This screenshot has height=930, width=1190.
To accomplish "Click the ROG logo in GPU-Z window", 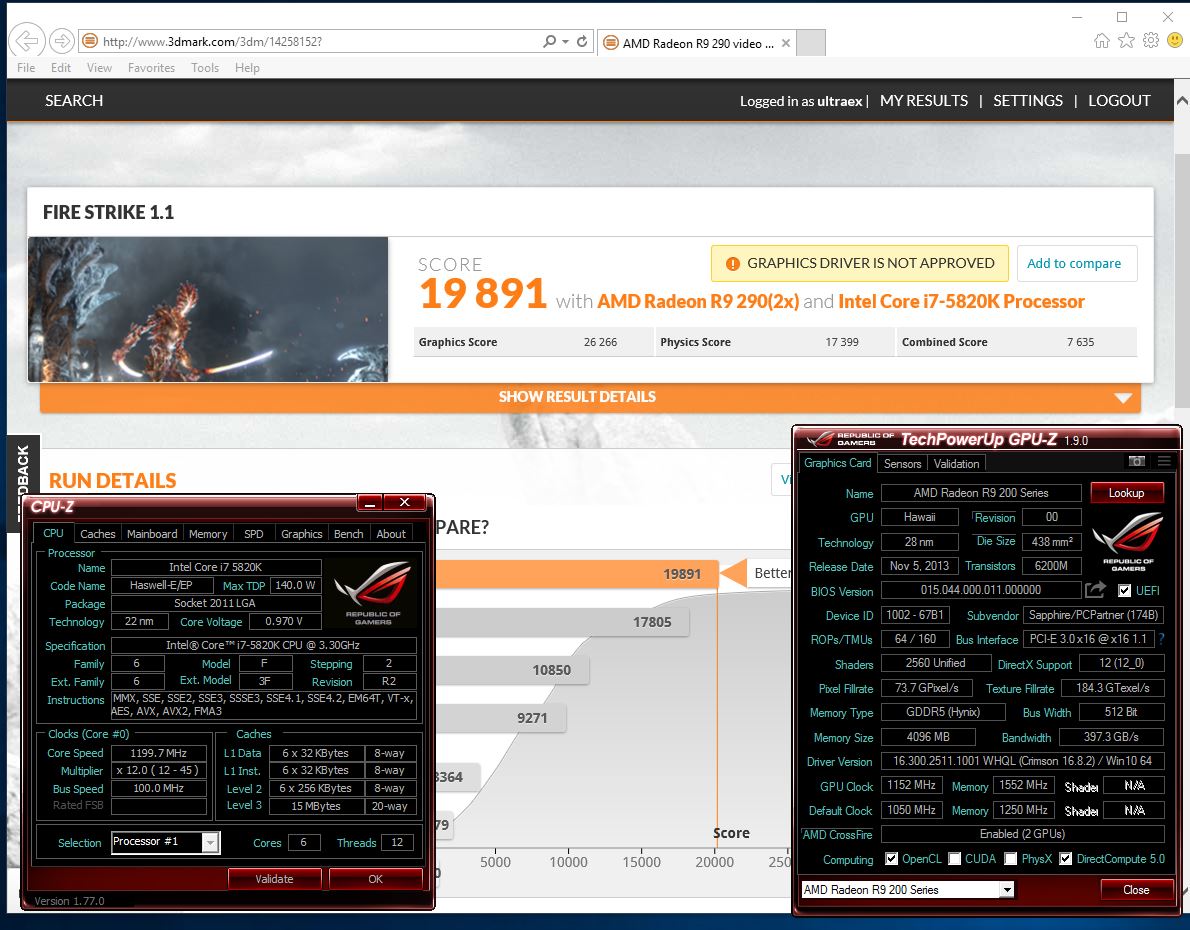I will [1128, 541].
